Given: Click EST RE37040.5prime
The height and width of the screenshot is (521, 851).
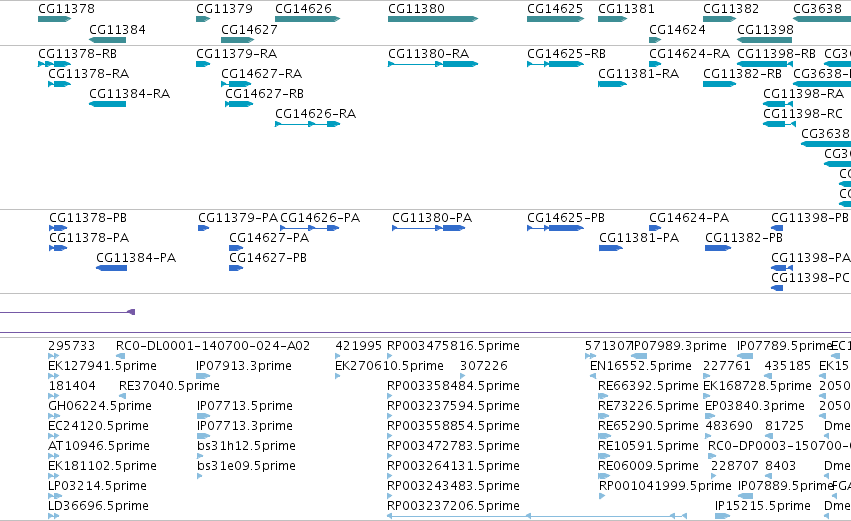Looking at the screenshot, I should point(169,386).
